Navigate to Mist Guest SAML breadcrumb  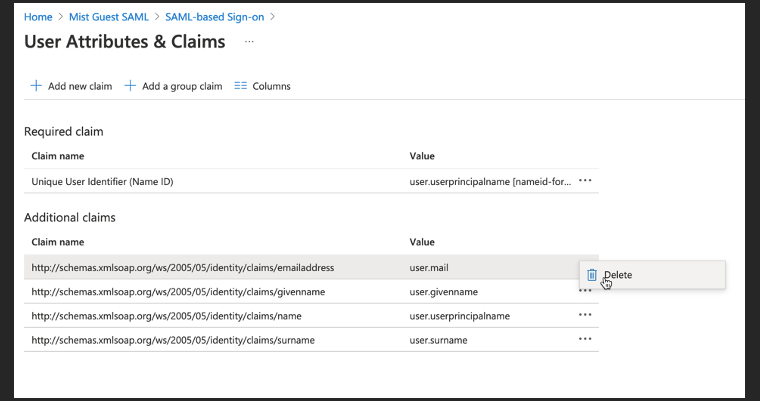[x=111, y=17]
